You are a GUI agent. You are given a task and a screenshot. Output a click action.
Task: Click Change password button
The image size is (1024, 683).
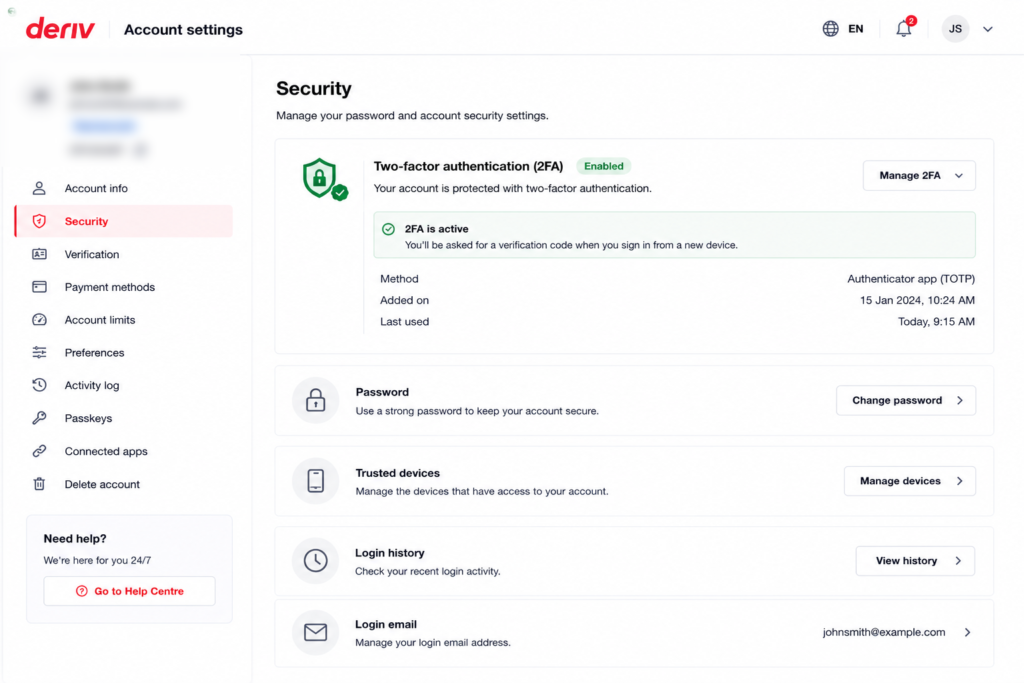pyautogui.click(x=906, y=400)
